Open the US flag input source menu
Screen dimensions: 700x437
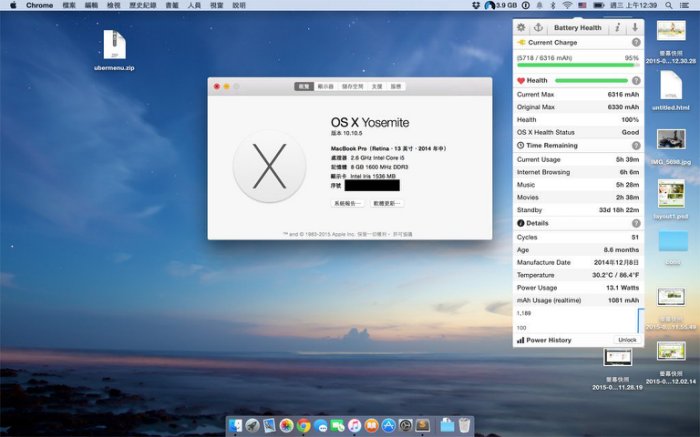click(582, 5)
